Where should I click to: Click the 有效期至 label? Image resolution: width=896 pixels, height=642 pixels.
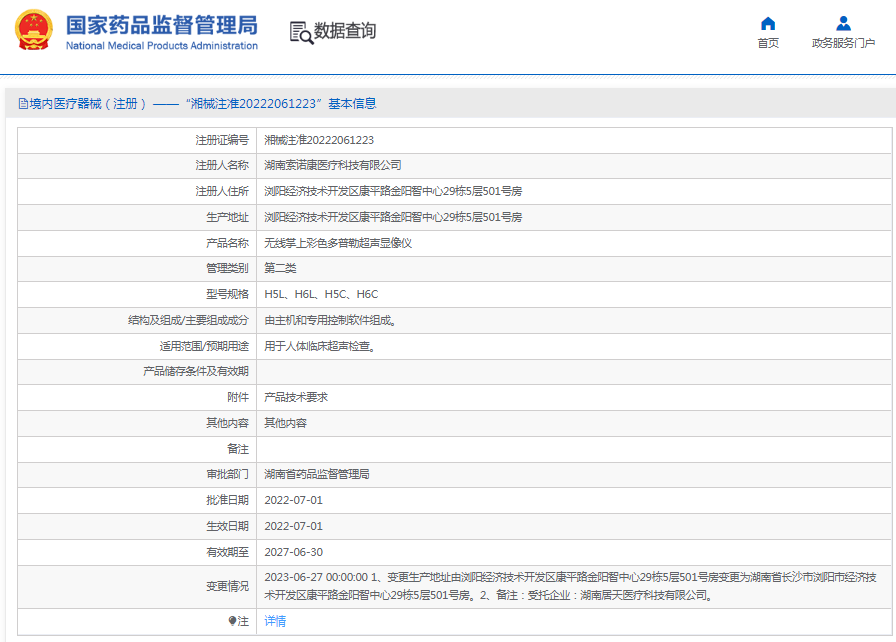coord(227,552)
